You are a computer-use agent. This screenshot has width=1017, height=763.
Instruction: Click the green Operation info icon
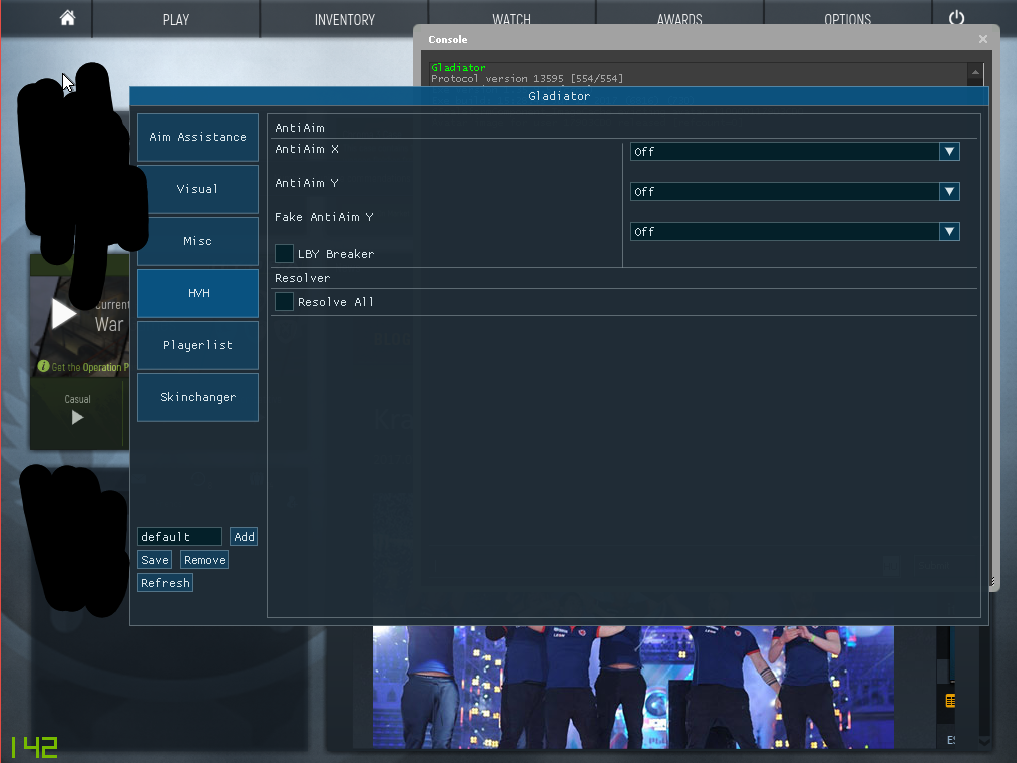click(x=43, y=367)
